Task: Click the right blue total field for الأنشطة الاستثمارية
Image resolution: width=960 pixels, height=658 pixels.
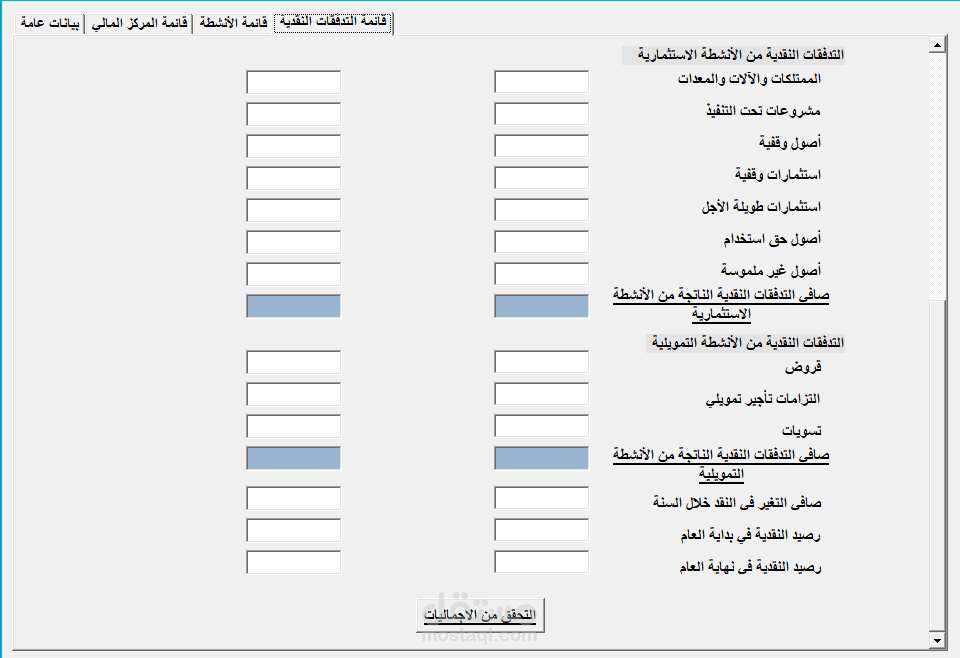Action: coord(541,306)
